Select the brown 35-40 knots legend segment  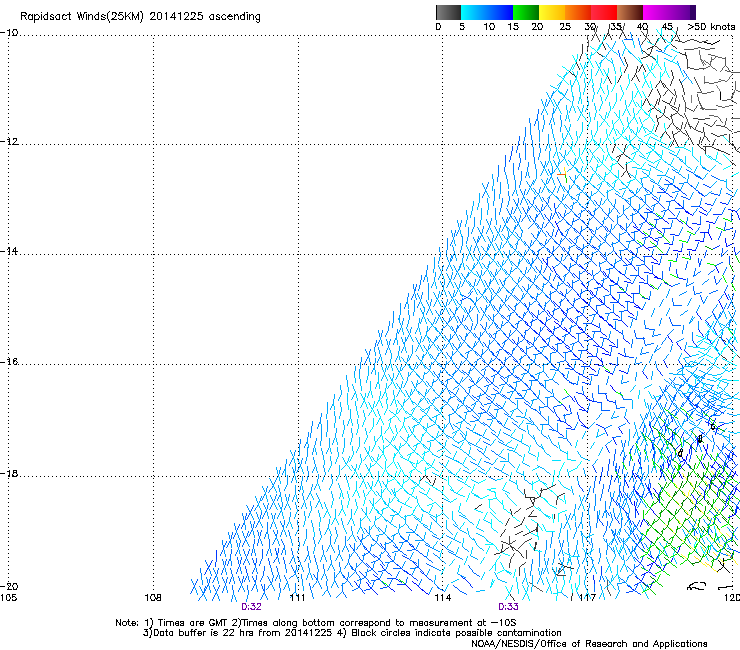630,12
